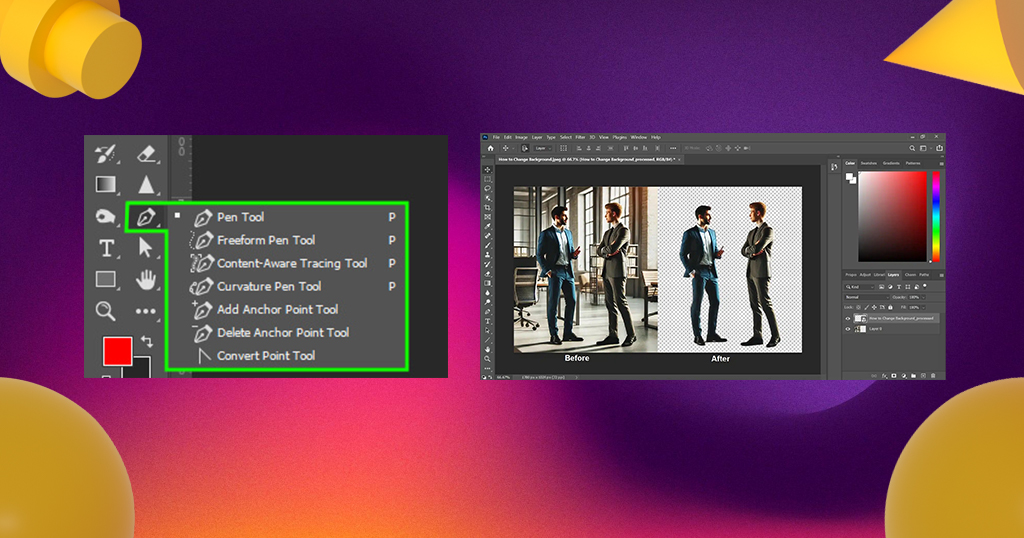This screenshot has height=538, width=1024.
Task: Hide the How to Change Background_processed layer
Action: (x=848, y=319)
